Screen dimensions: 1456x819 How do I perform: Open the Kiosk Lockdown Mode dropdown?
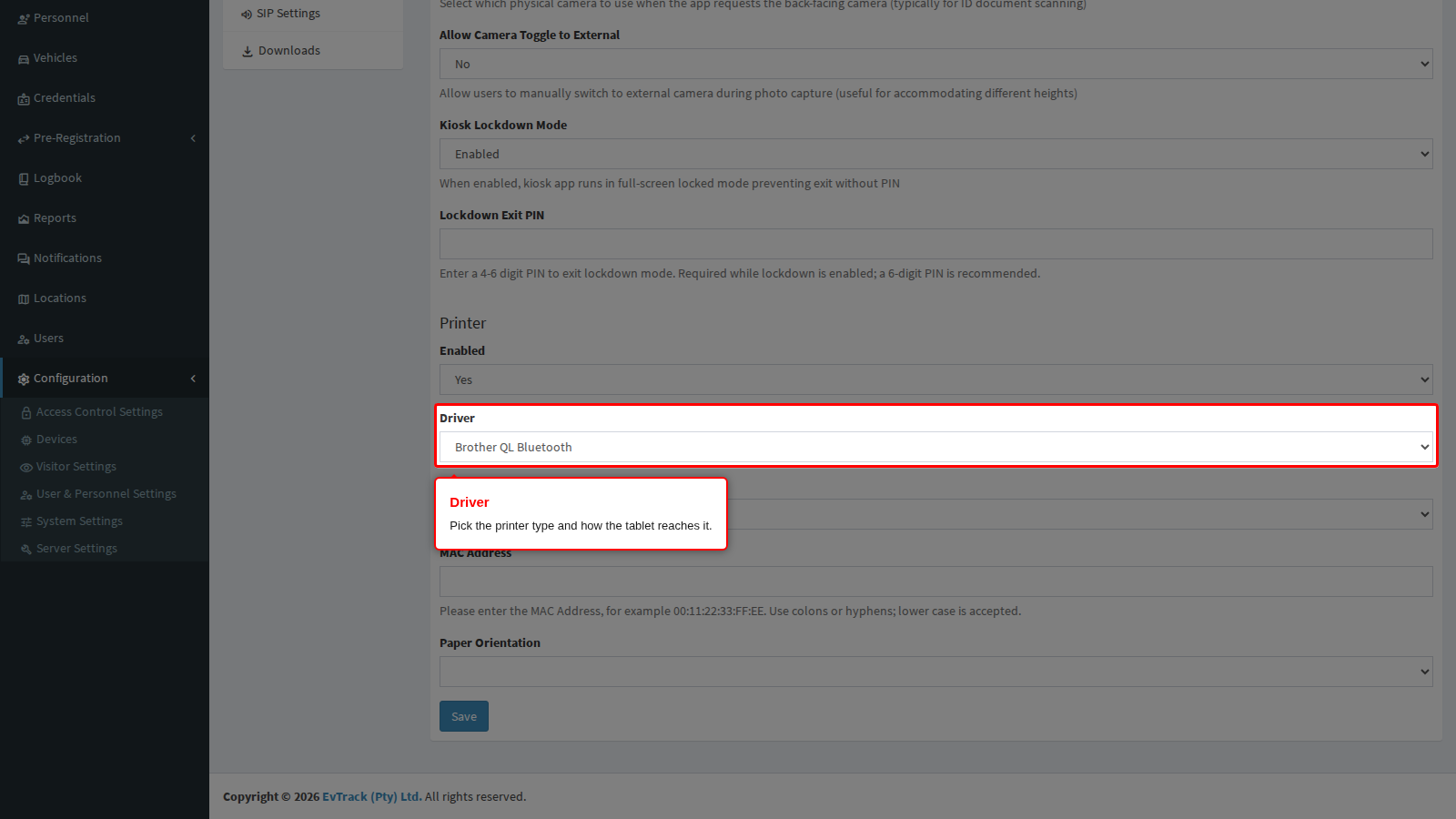point(935,154)
